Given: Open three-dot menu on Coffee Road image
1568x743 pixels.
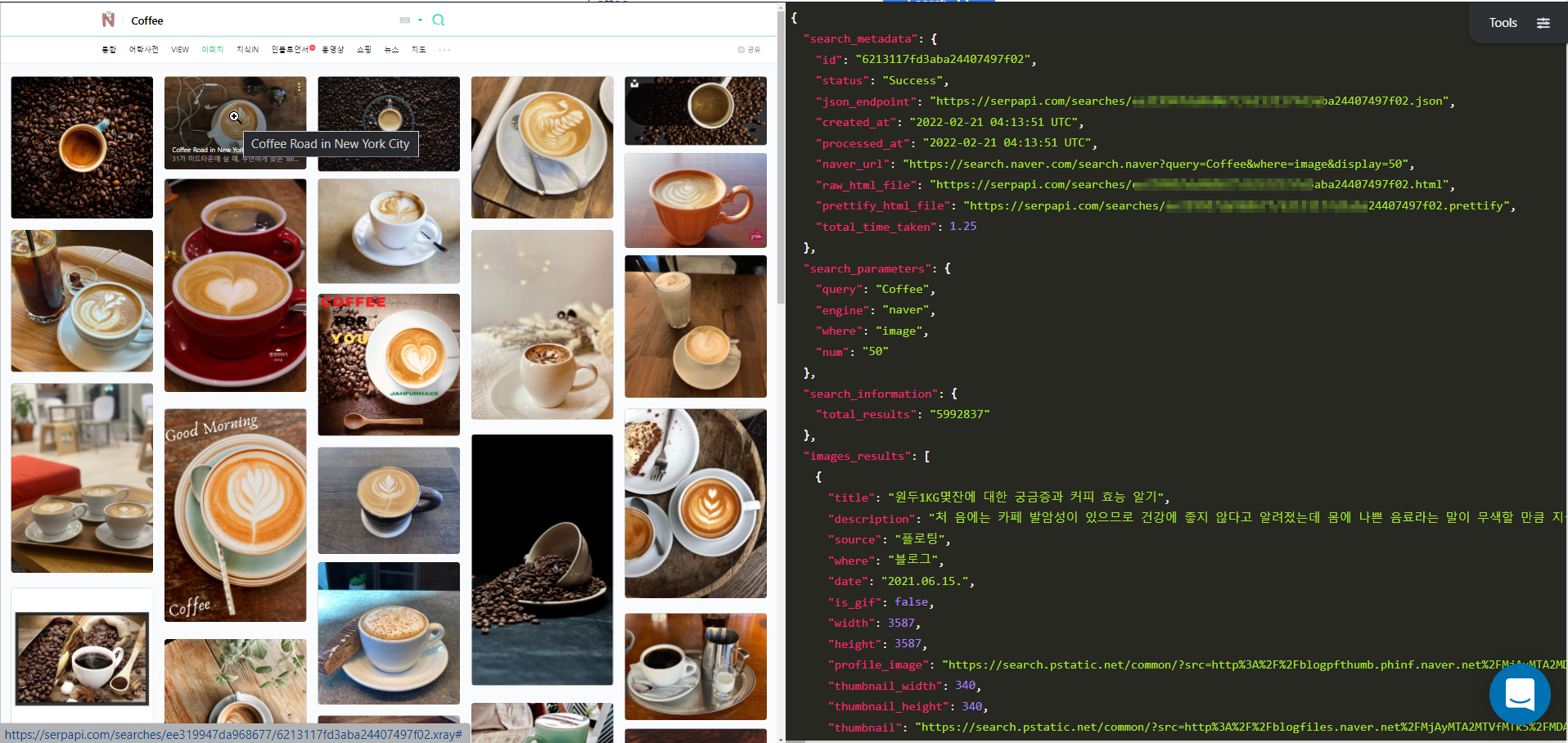Looking at the screenshot, I should [300, 87].
